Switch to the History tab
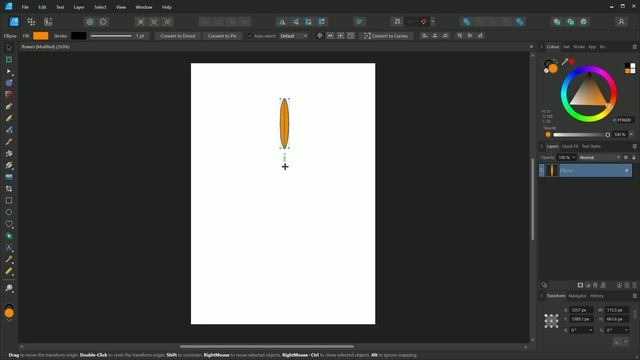Viewport: 640px width, 360px height. click(597, 296)
